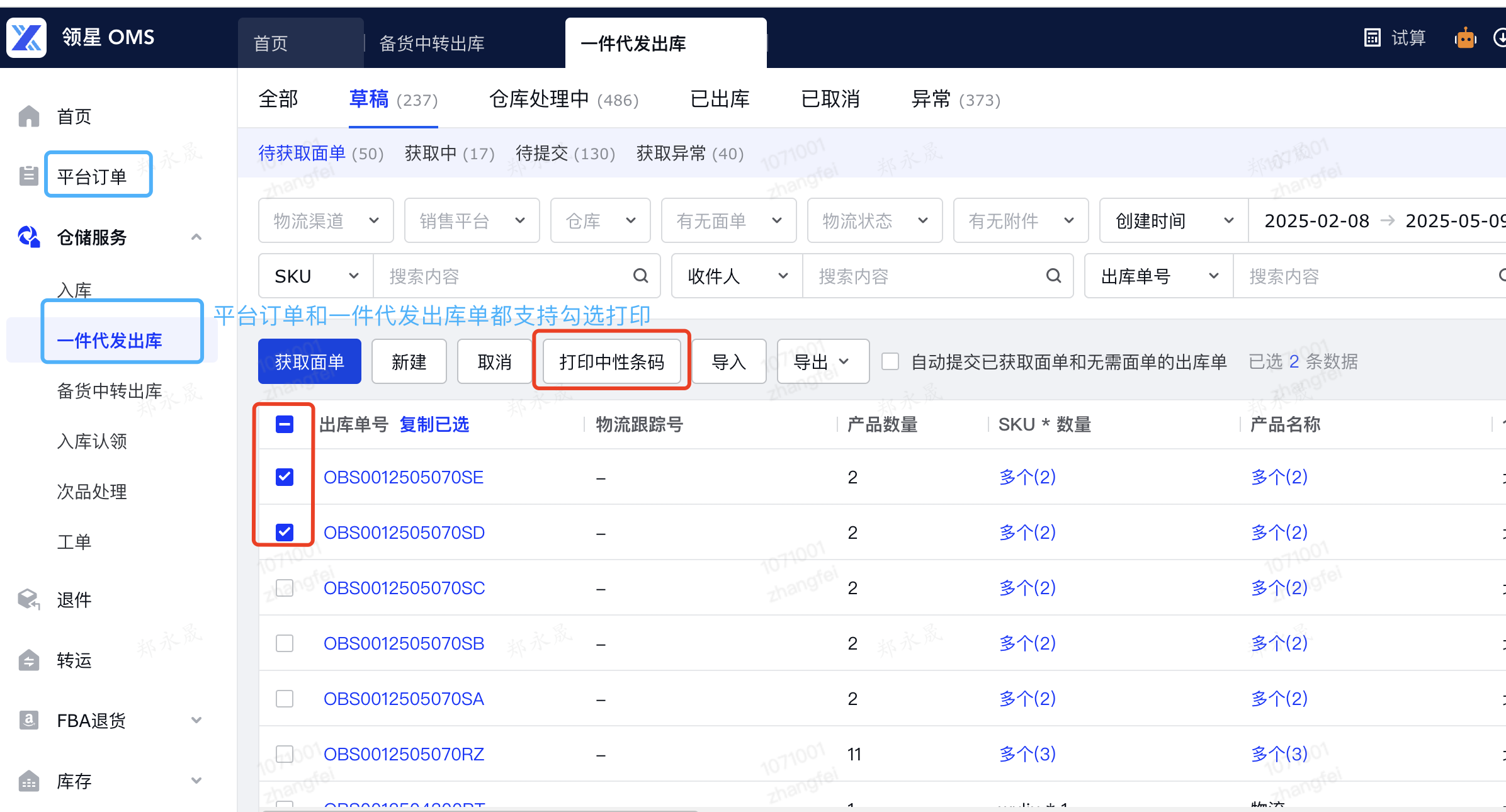This screenshot has width=1506, height=812.
Task: Open the 有无附件 dropdown
Action: pyautogui.click(x=1021, y=220)
